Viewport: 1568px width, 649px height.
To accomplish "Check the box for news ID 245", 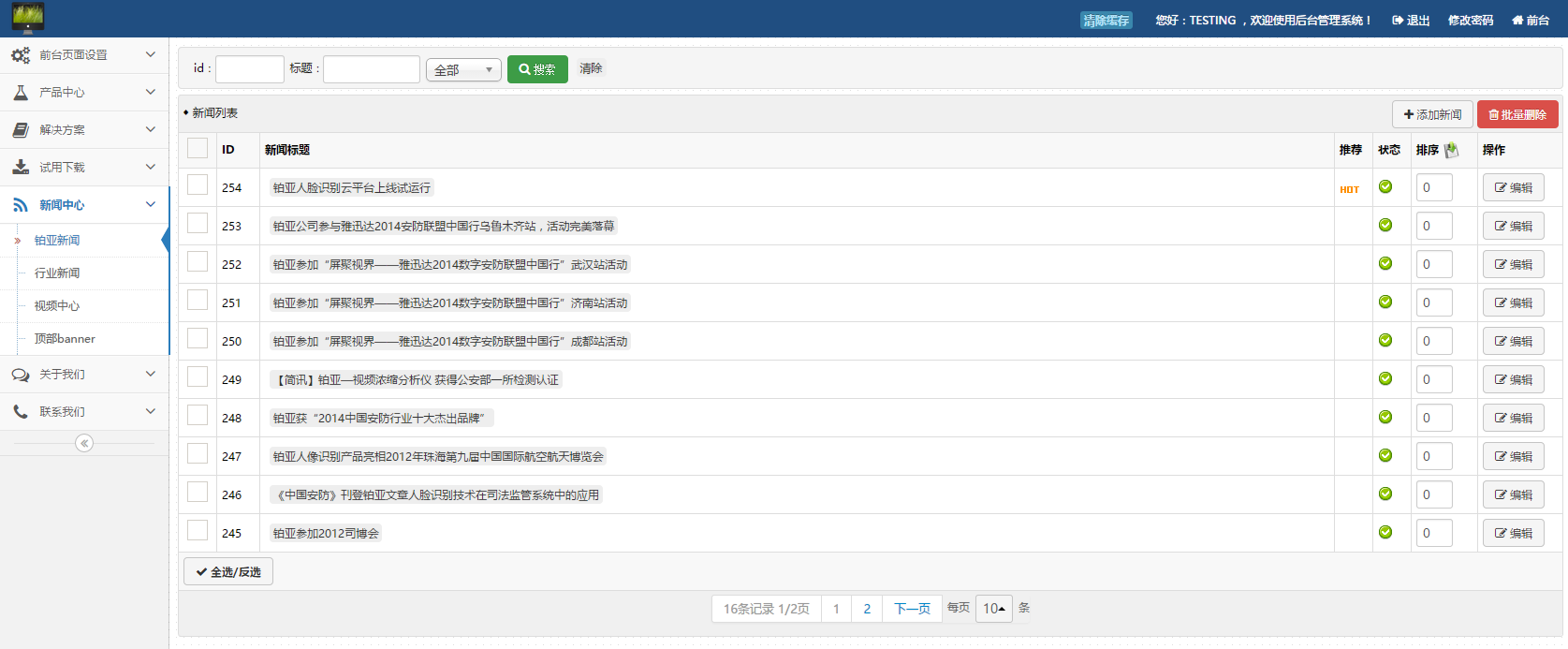I will [x=198, y=530].
